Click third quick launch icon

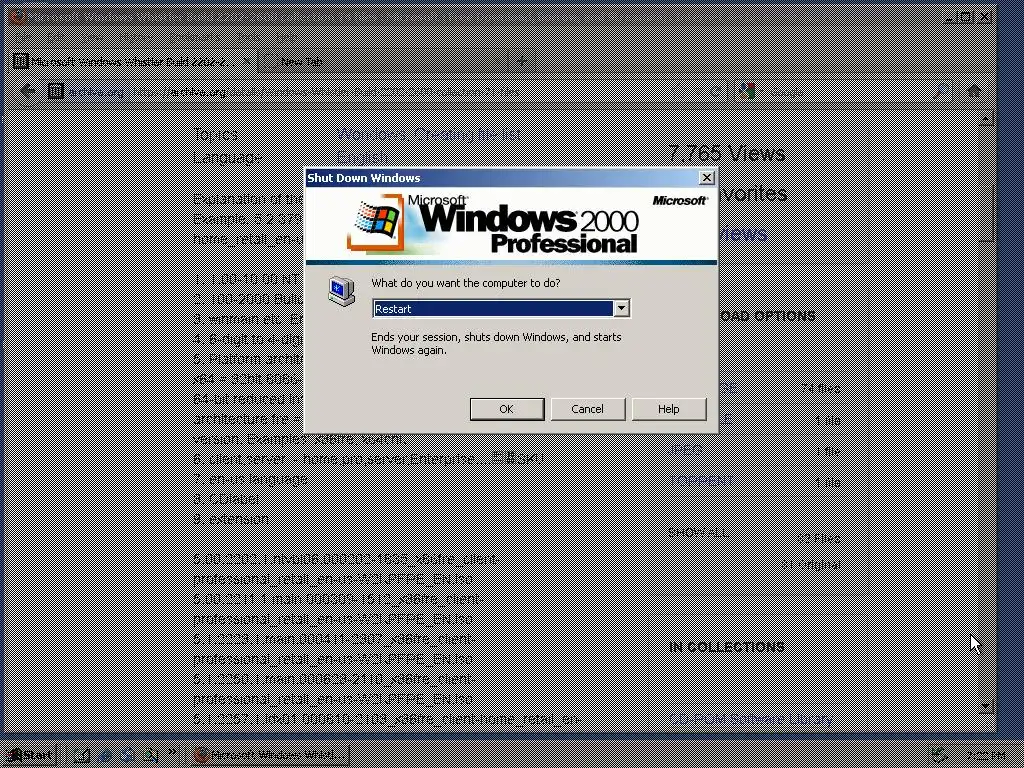click(127, 756)
